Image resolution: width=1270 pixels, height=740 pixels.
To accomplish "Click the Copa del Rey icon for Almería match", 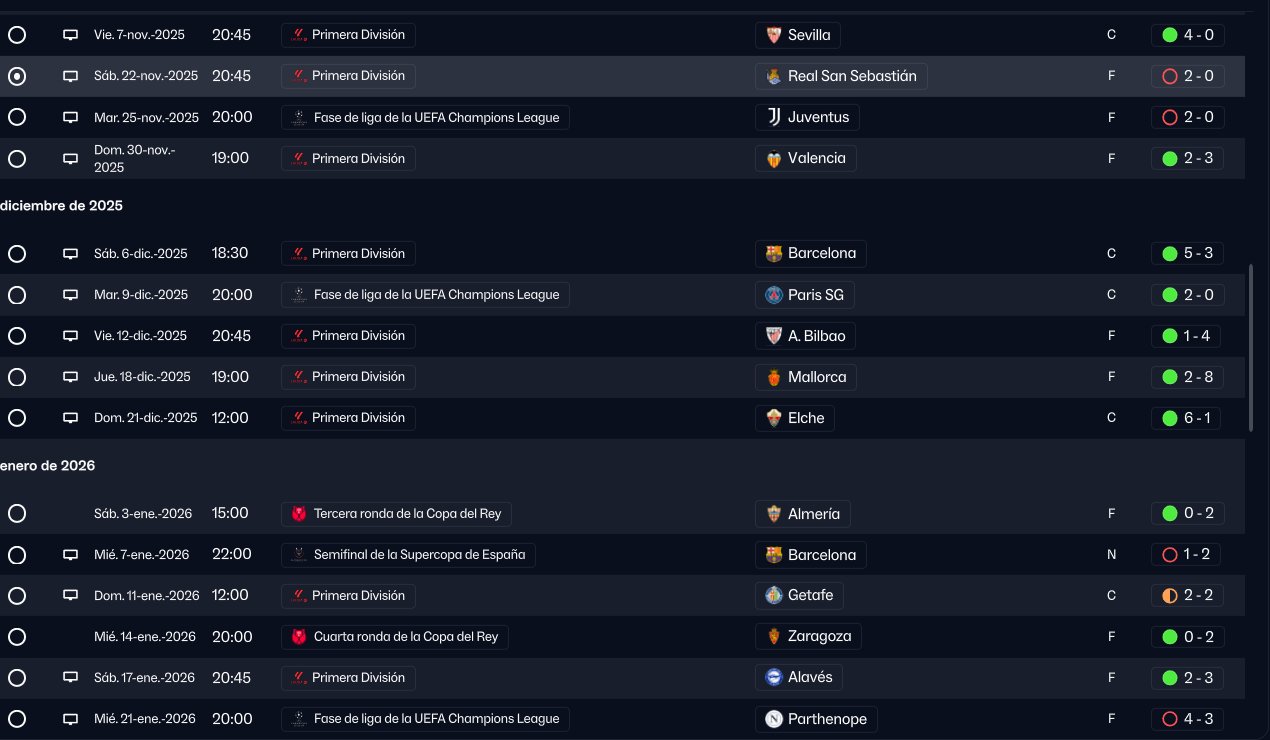I will (298, 514).
